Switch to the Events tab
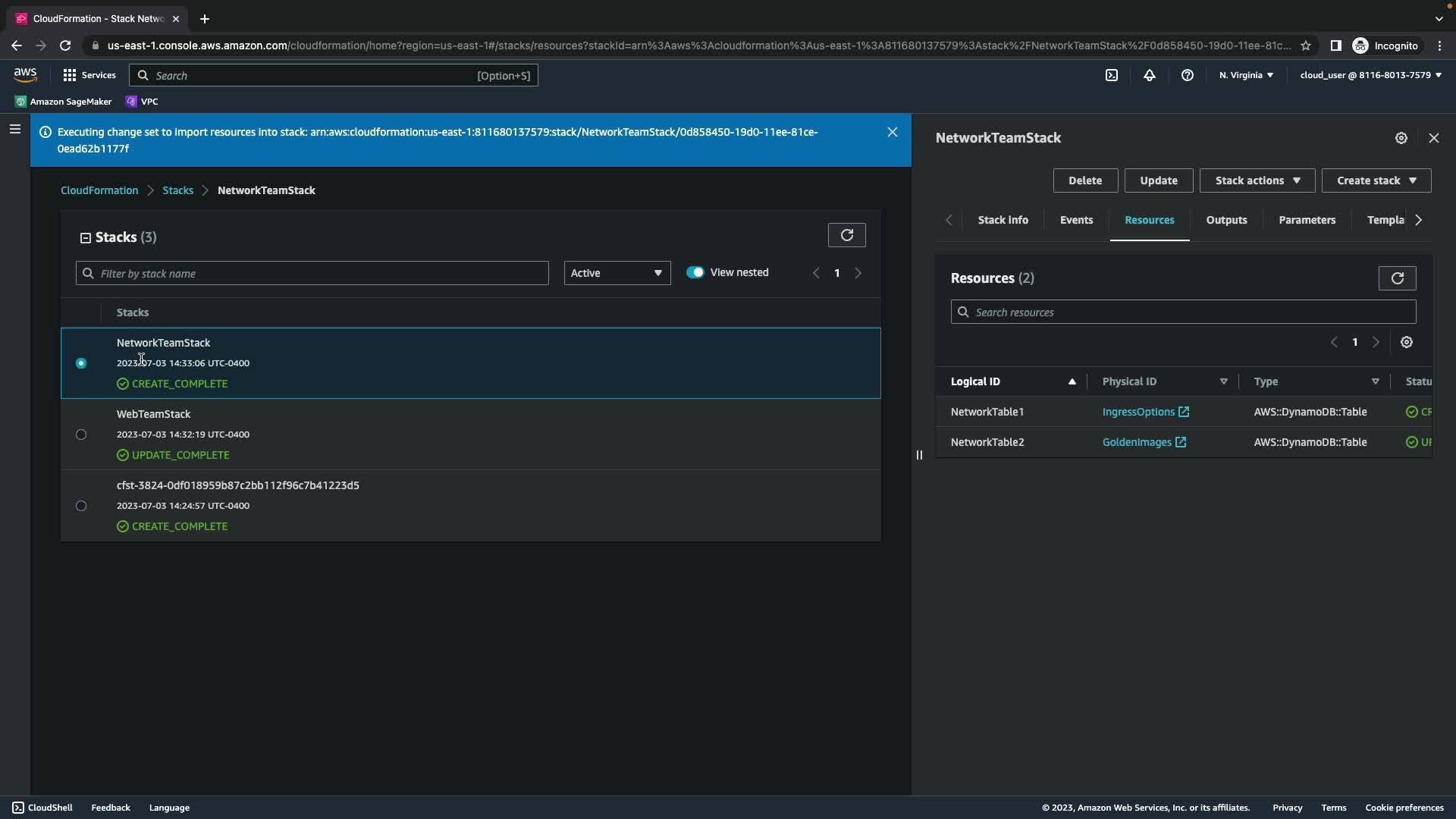Screen dimensions: 1456x819 pyautogui.click(x=1075, y=220)
